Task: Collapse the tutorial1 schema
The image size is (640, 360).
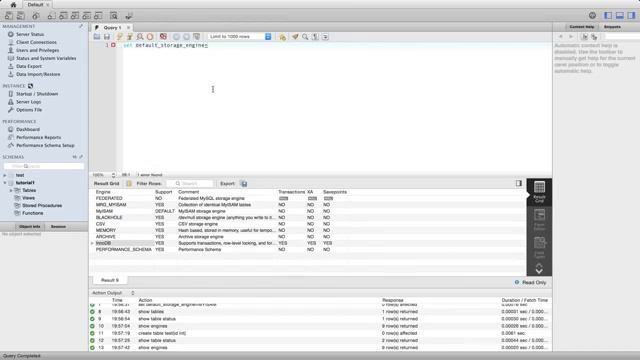Action: point(5,183)
